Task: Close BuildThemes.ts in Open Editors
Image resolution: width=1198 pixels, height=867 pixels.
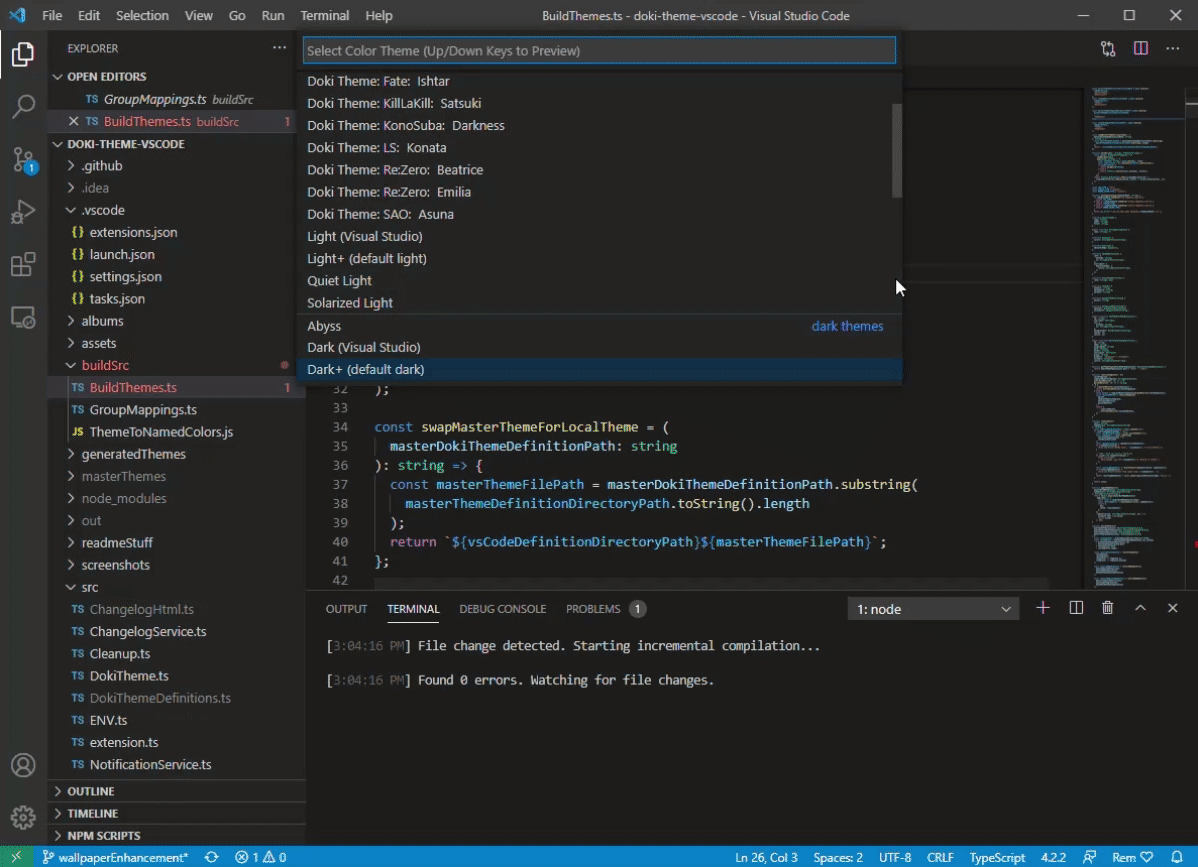Action: pos(73,121)
